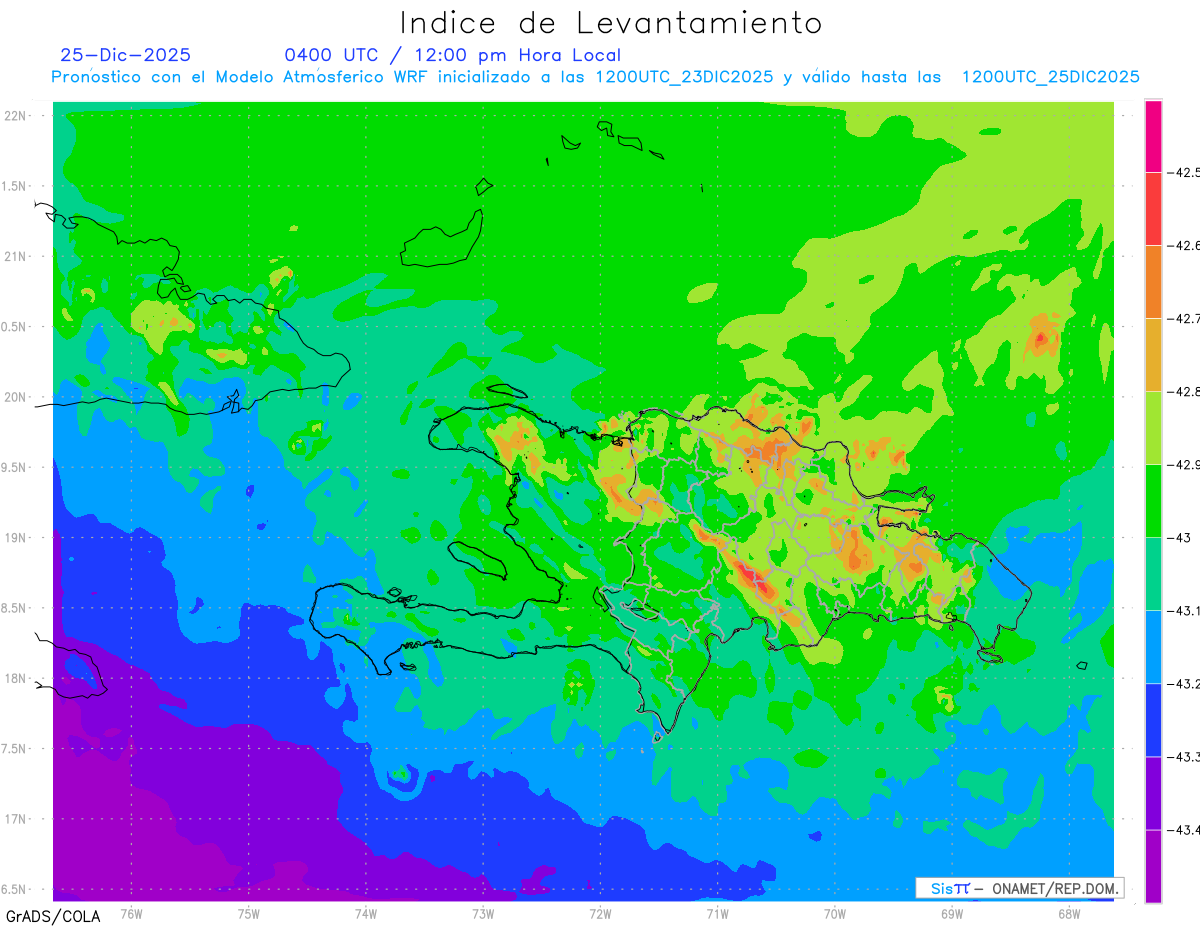Click the magenta swatch above -42.5 in legend
This screenshot has height=927, width=1200.
point(1153,136)
